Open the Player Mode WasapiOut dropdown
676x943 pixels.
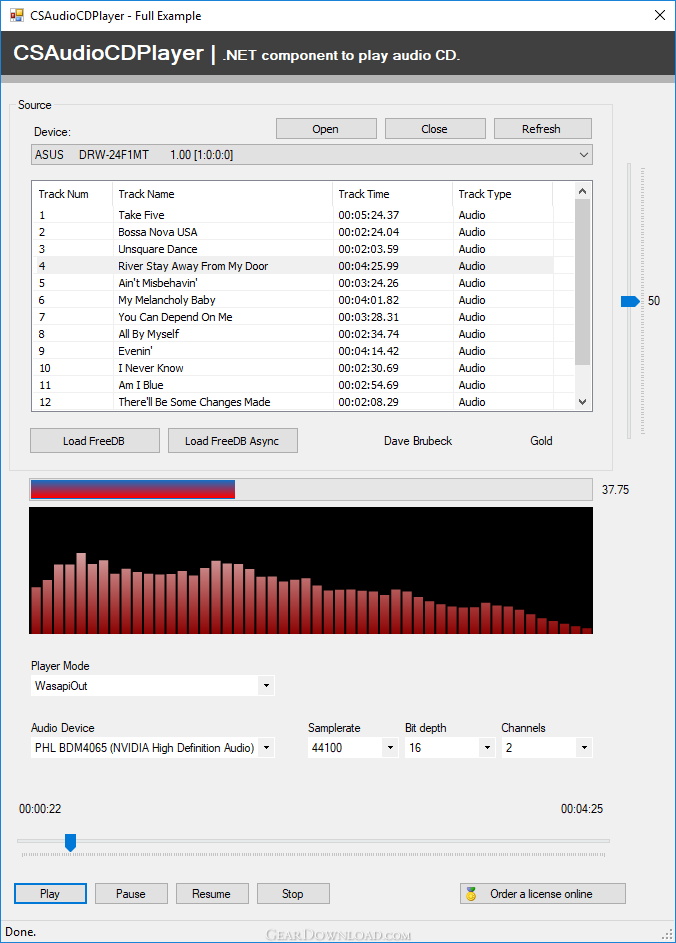[x=266, y=686]
